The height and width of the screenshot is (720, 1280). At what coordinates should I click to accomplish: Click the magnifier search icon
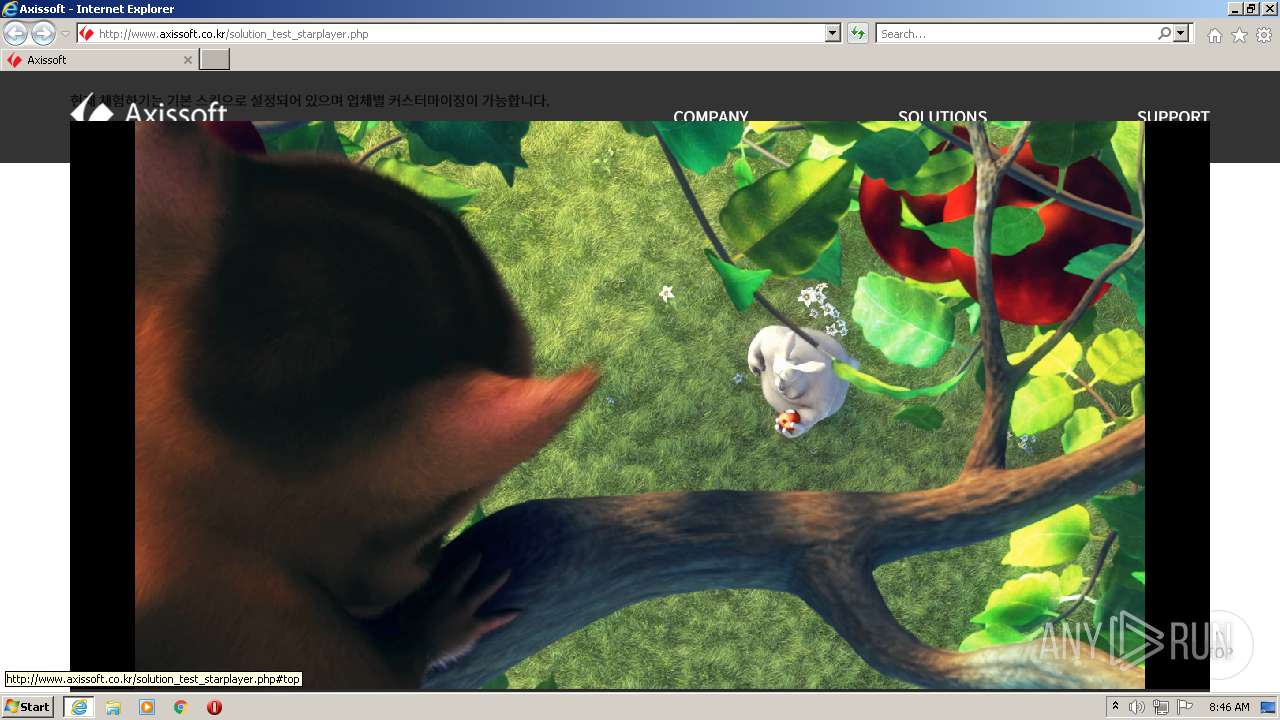point(1164,33)
